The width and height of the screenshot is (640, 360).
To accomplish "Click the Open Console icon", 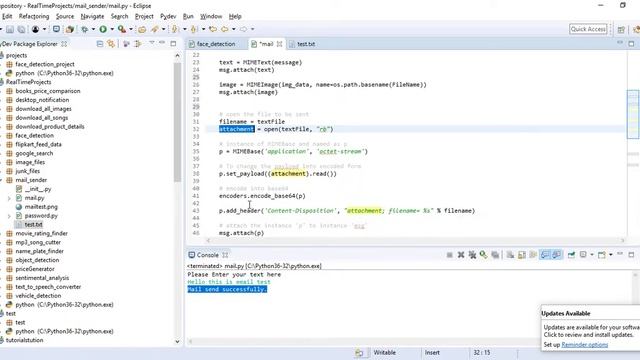I will (x=602, y=255).
